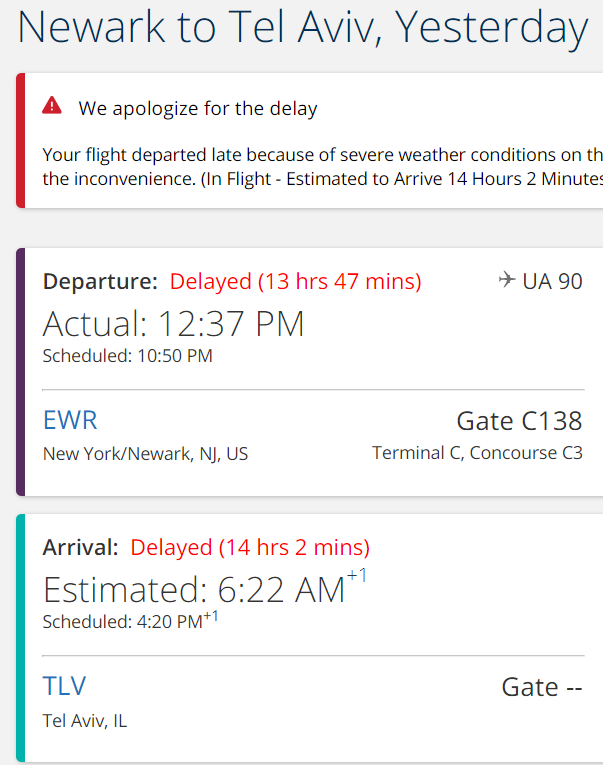The image size is (603, 765).
Task: Click the airplane icon beside UA 90
Action: tap(507, 280)
